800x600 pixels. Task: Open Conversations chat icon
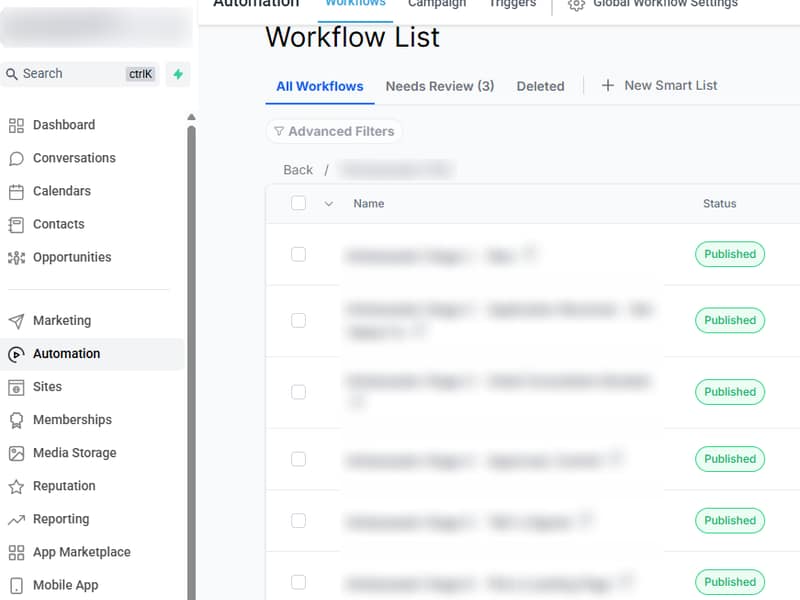(16, 159)
